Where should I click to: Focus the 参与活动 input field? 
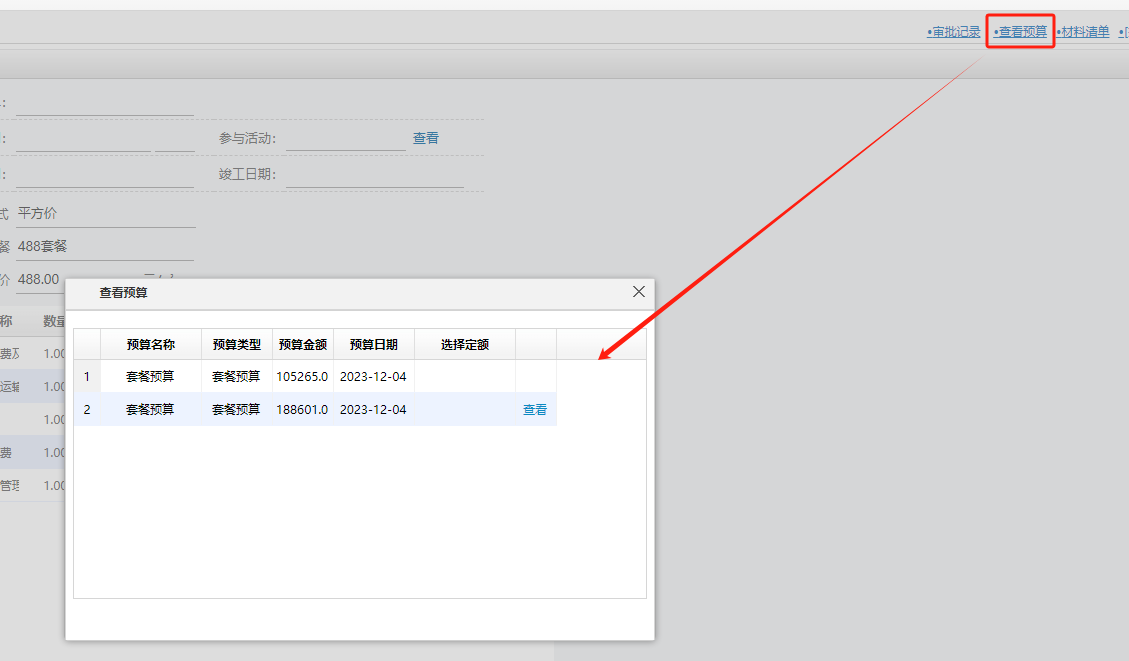click(x=345, y=139)
